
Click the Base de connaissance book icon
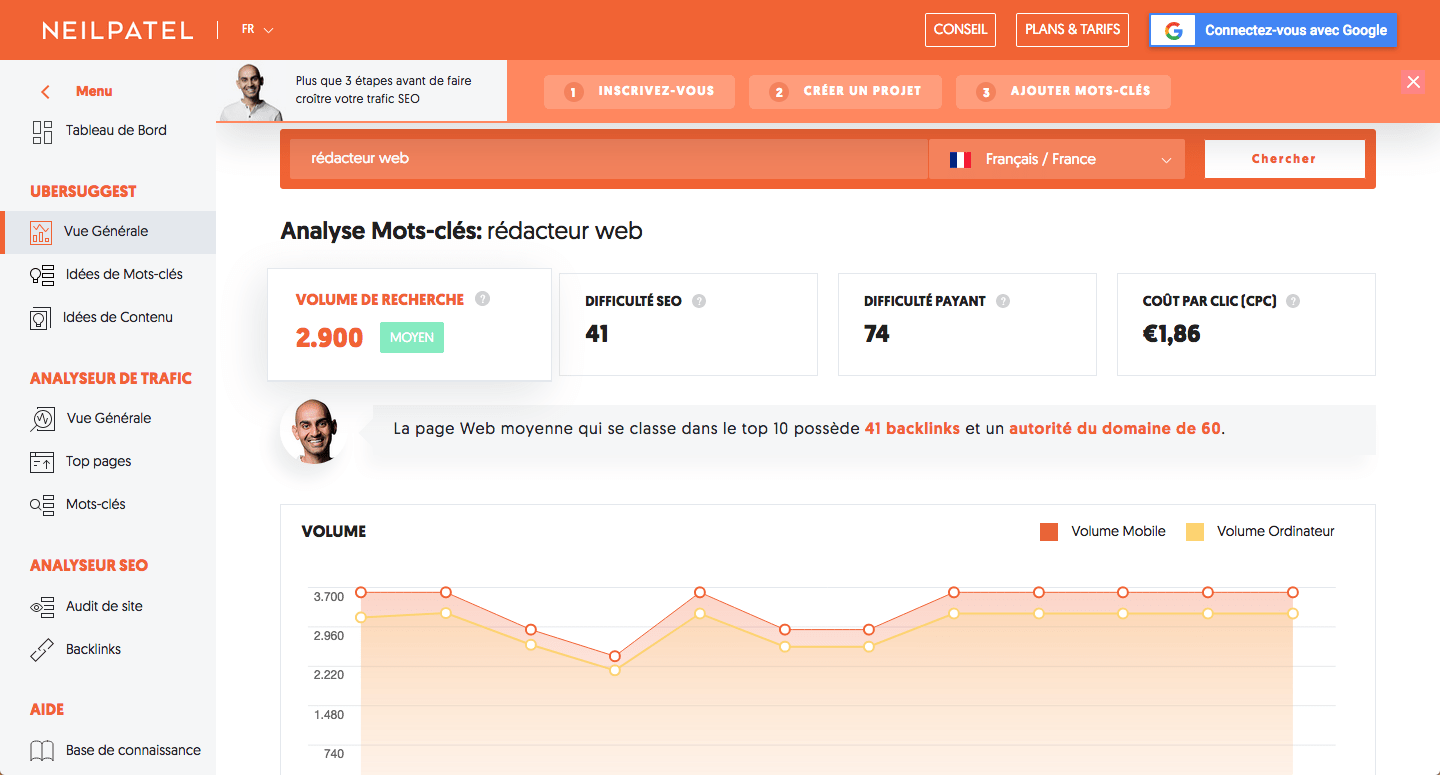point(42,751)
